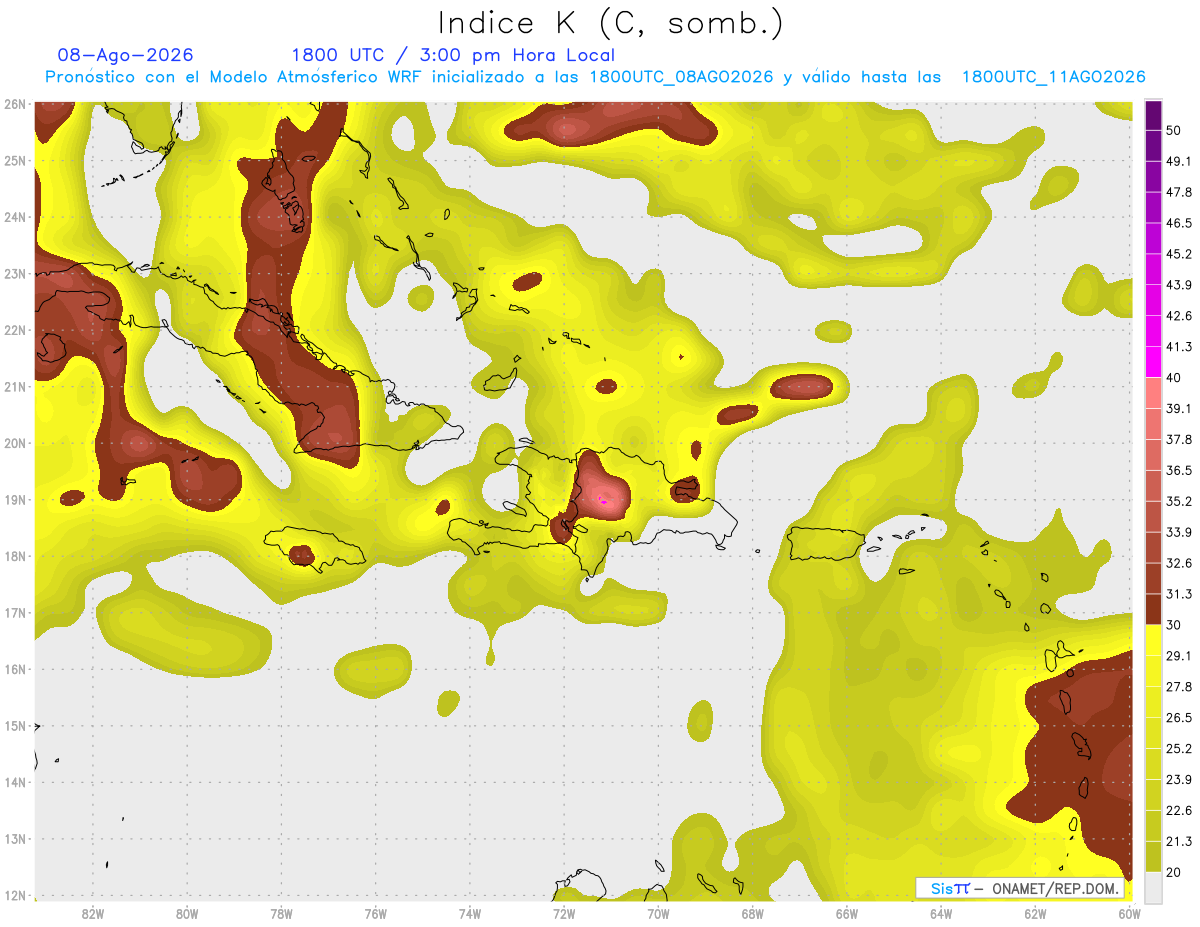1200x927 pixels.
Task: Click longitude axis label '78W'
Action: (281, 914)
